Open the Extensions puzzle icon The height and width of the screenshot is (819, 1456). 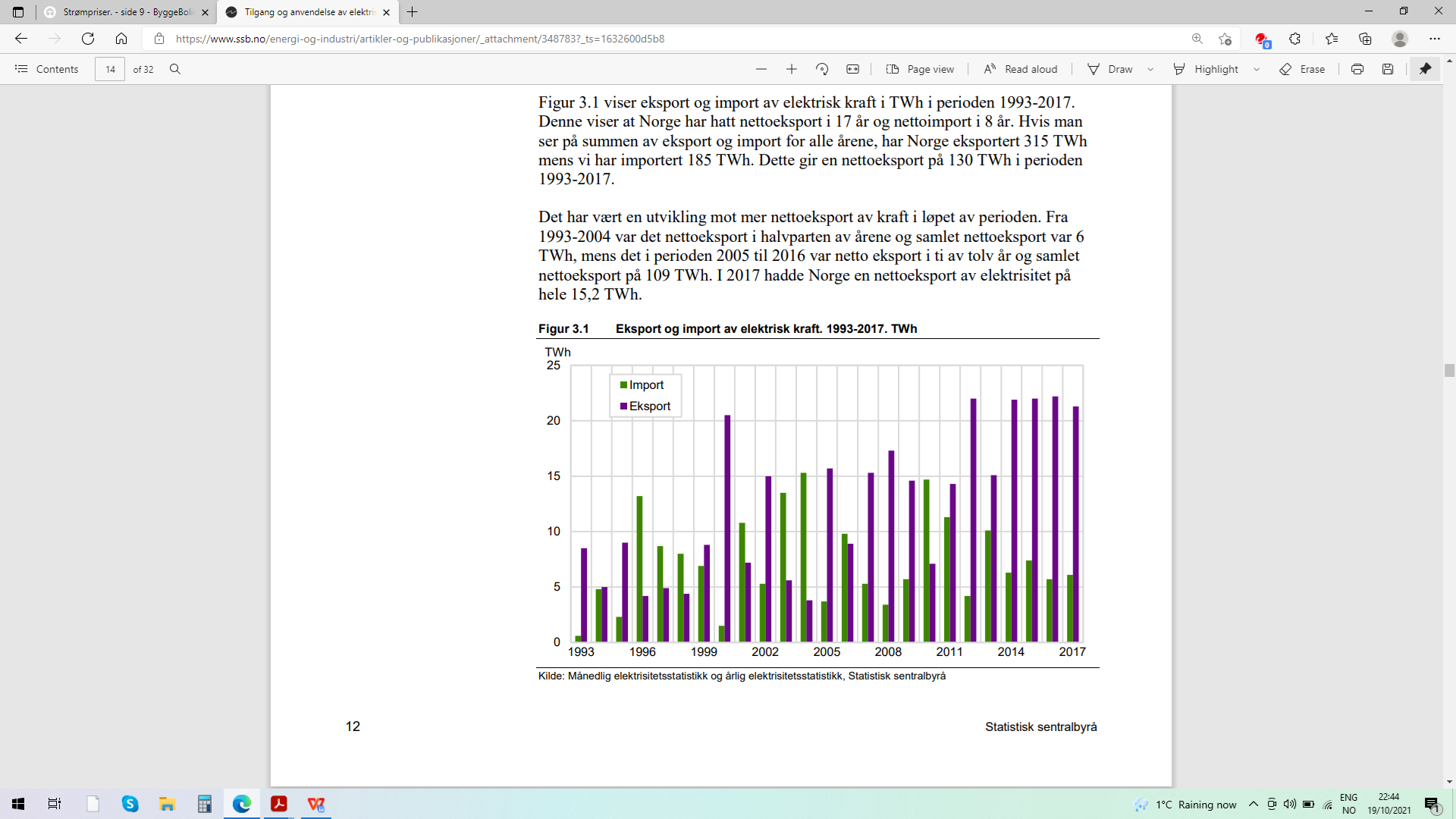point(1295,39)
